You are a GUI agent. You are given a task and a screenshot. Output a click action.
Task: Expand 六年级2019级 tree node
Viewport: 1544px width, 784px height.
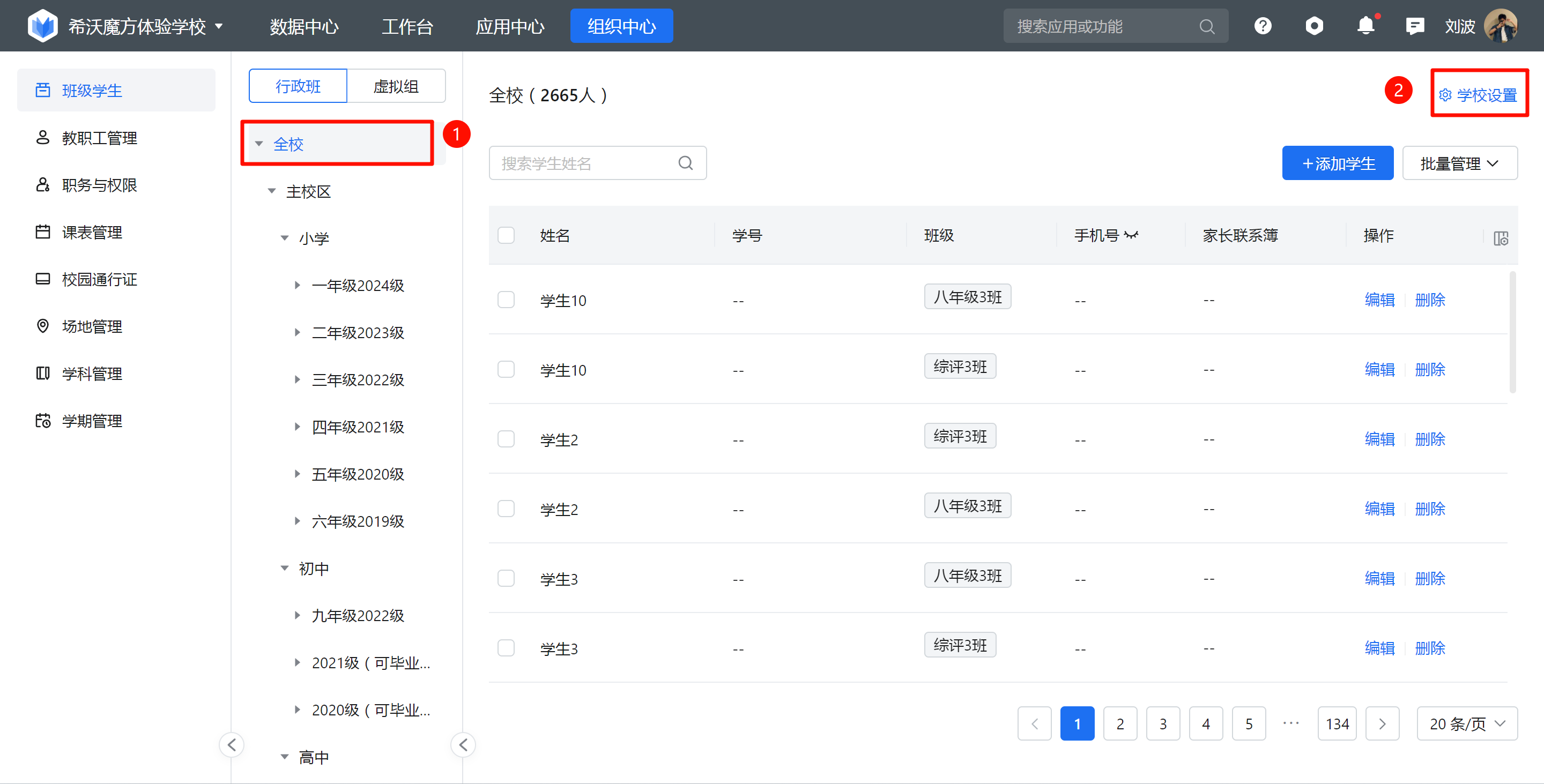(298, 521)
